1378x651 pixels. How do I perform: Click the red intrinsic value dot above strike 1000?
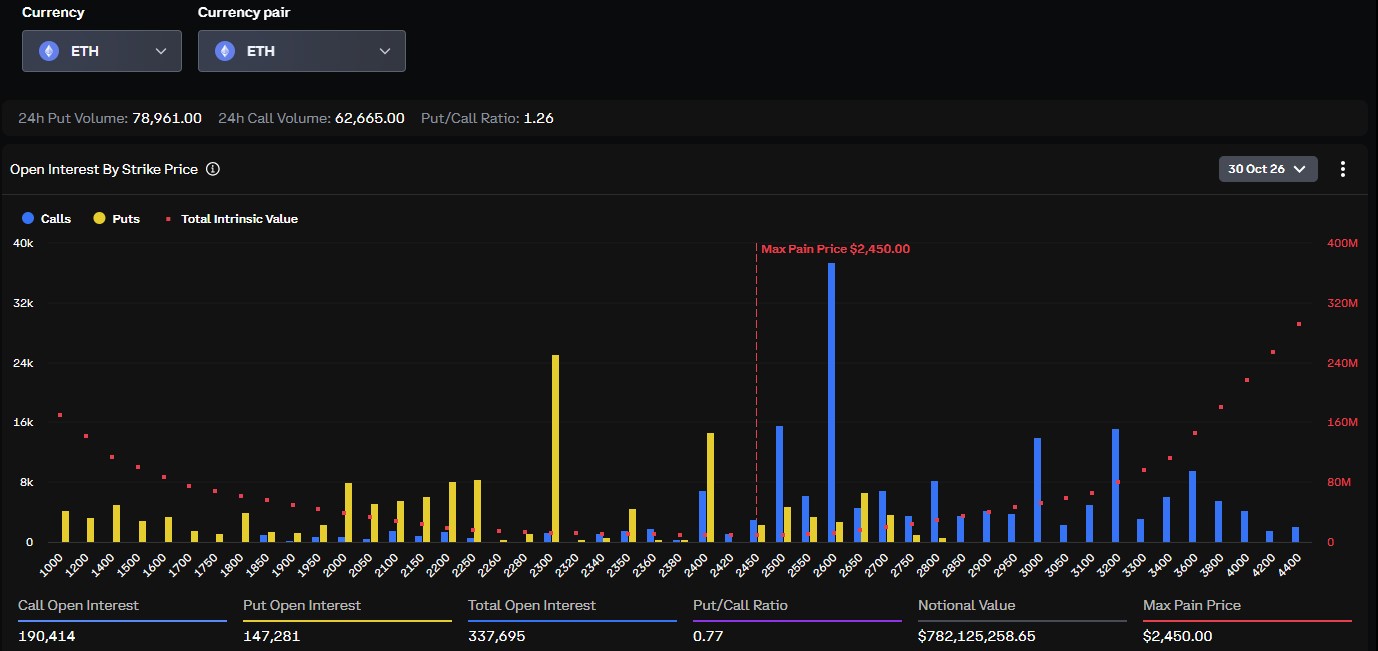click(x=60, y=415)
